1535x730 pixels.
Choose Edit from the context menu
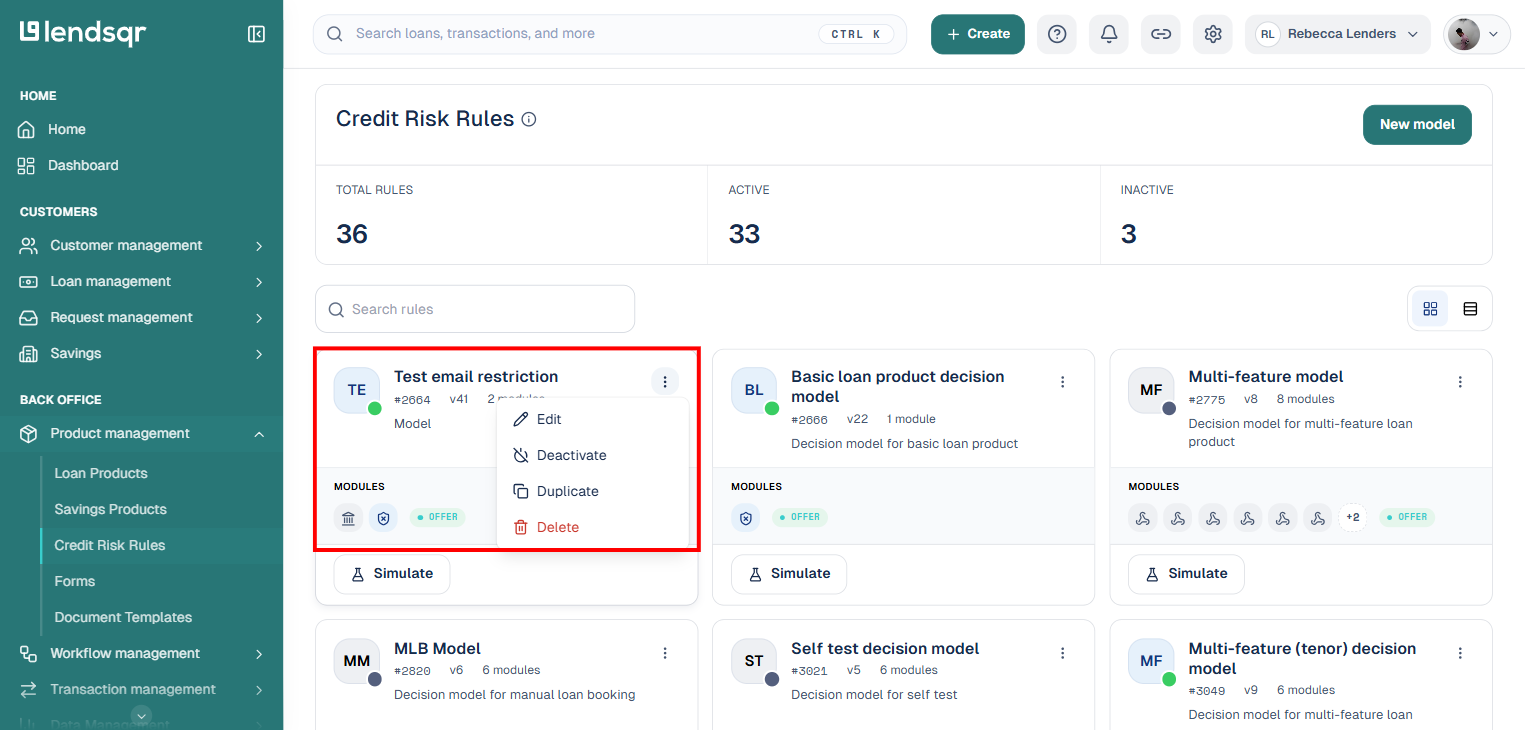coord(592,420)
